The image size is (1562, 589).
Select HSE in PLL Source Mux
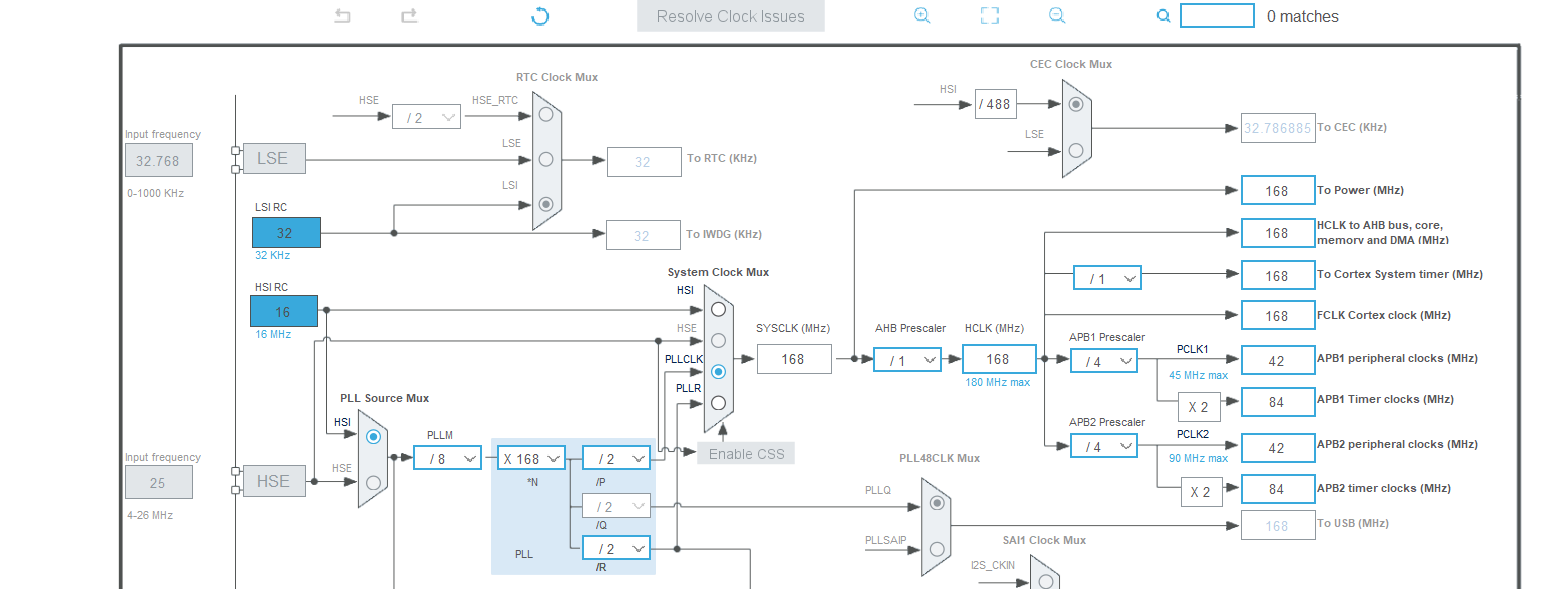pyautogui.click(x=373, y=482)
